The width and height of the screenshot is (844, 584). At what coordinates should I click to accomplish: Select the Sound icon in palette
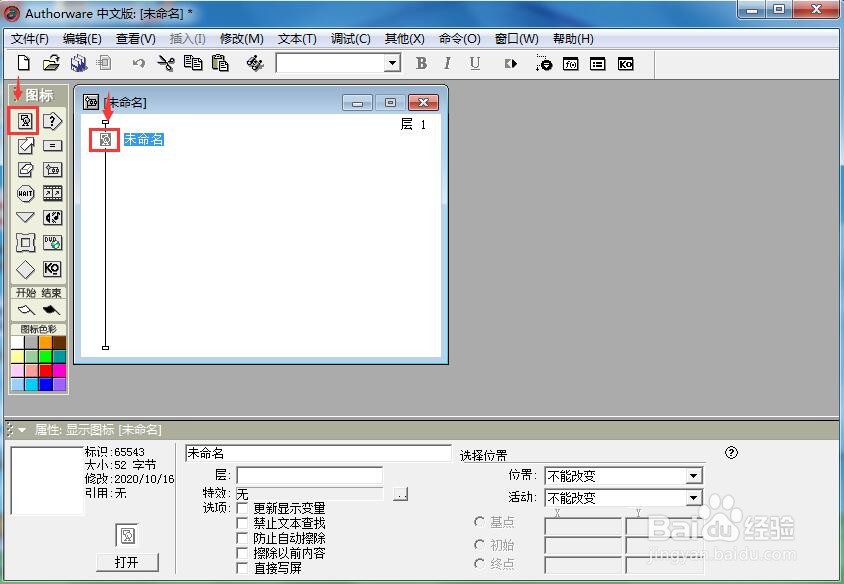pyautogui.click(x=52, y=217)
